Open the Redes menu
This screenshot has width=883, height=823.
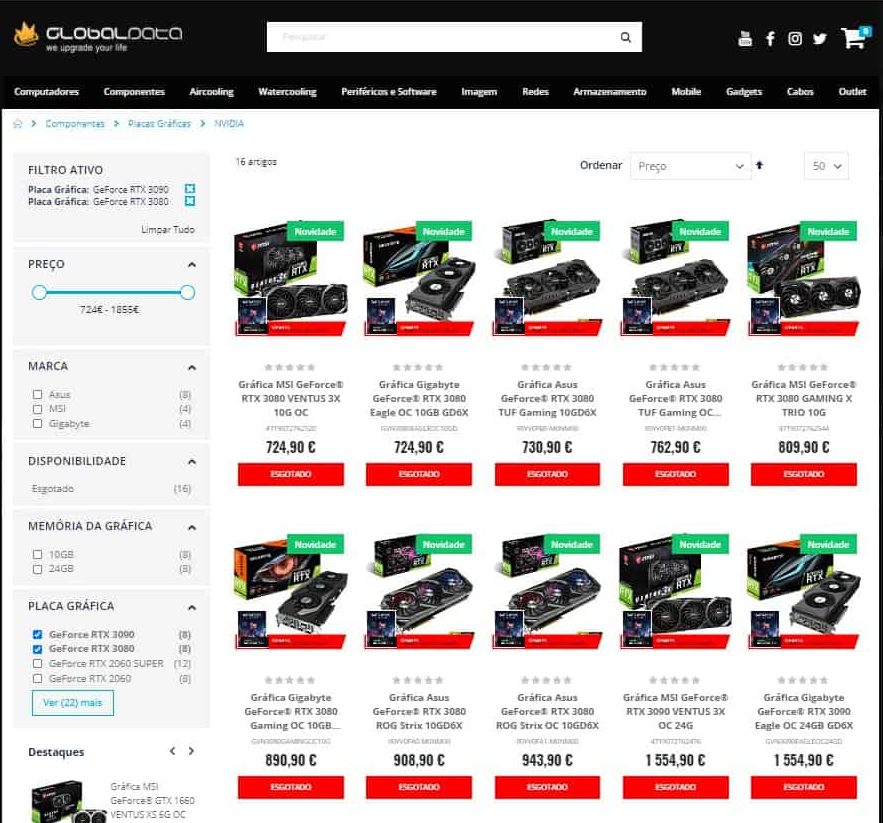click(x=536, y=91)
